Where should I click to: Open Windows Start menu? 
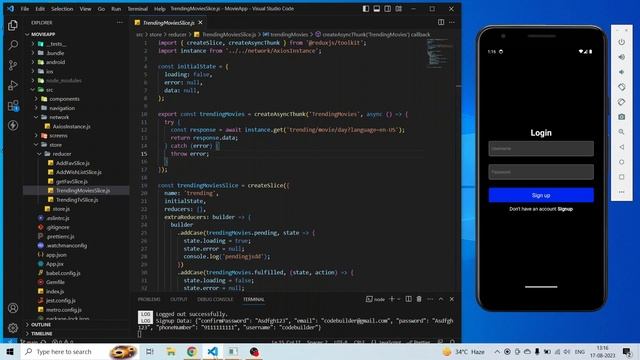(10, 351)
